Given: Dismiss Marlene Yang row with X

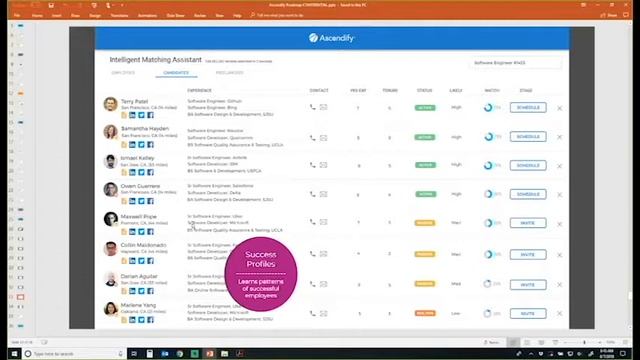Looking at the screenshot, I should (560, 313).
